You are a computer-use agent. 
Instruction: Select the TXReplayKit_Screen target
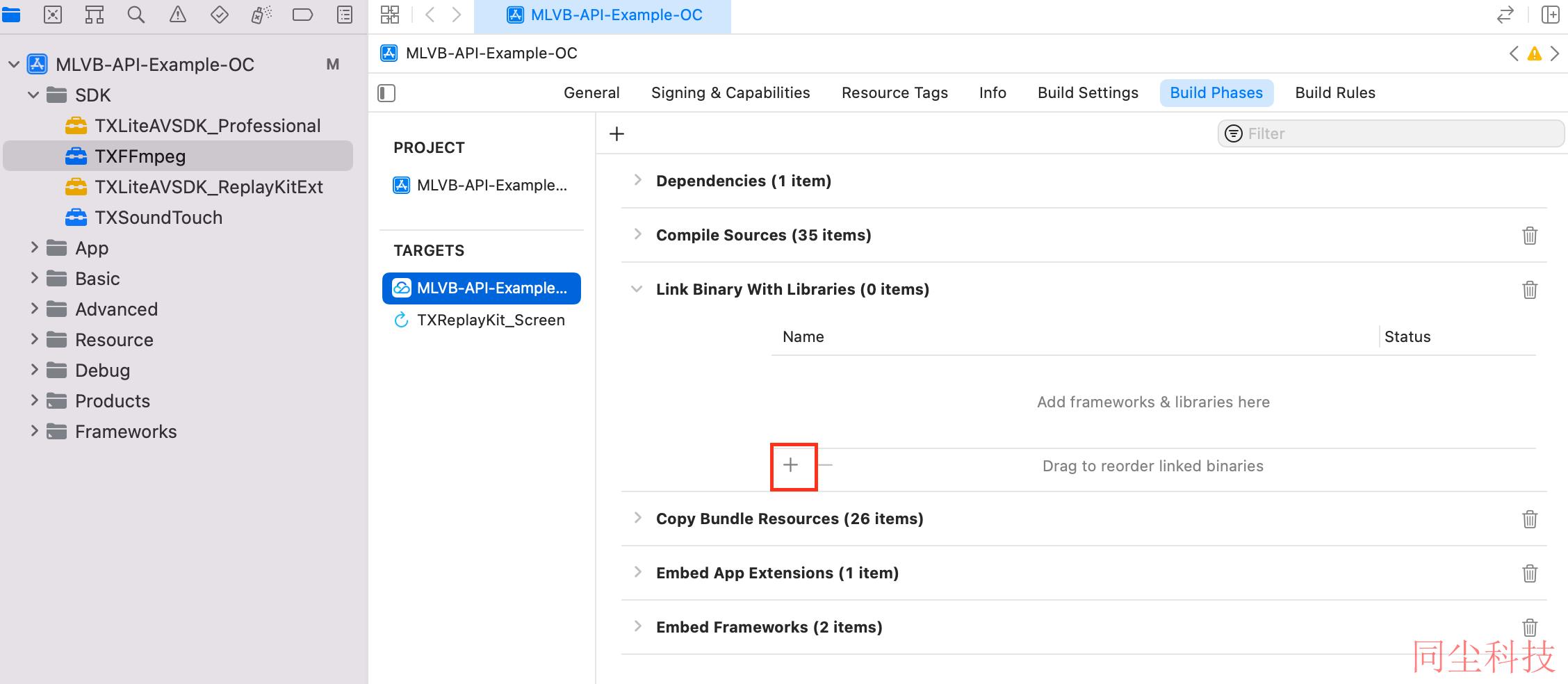[x=481, y=320]
